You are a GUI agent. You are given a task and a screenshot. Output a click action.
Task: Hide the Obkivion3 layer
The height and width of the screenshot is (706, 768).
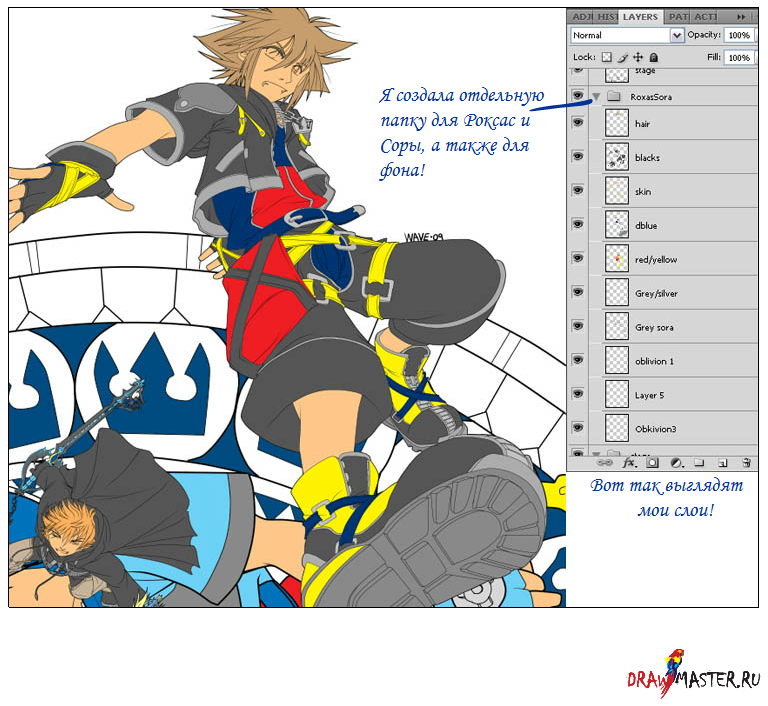pos(578,428)
